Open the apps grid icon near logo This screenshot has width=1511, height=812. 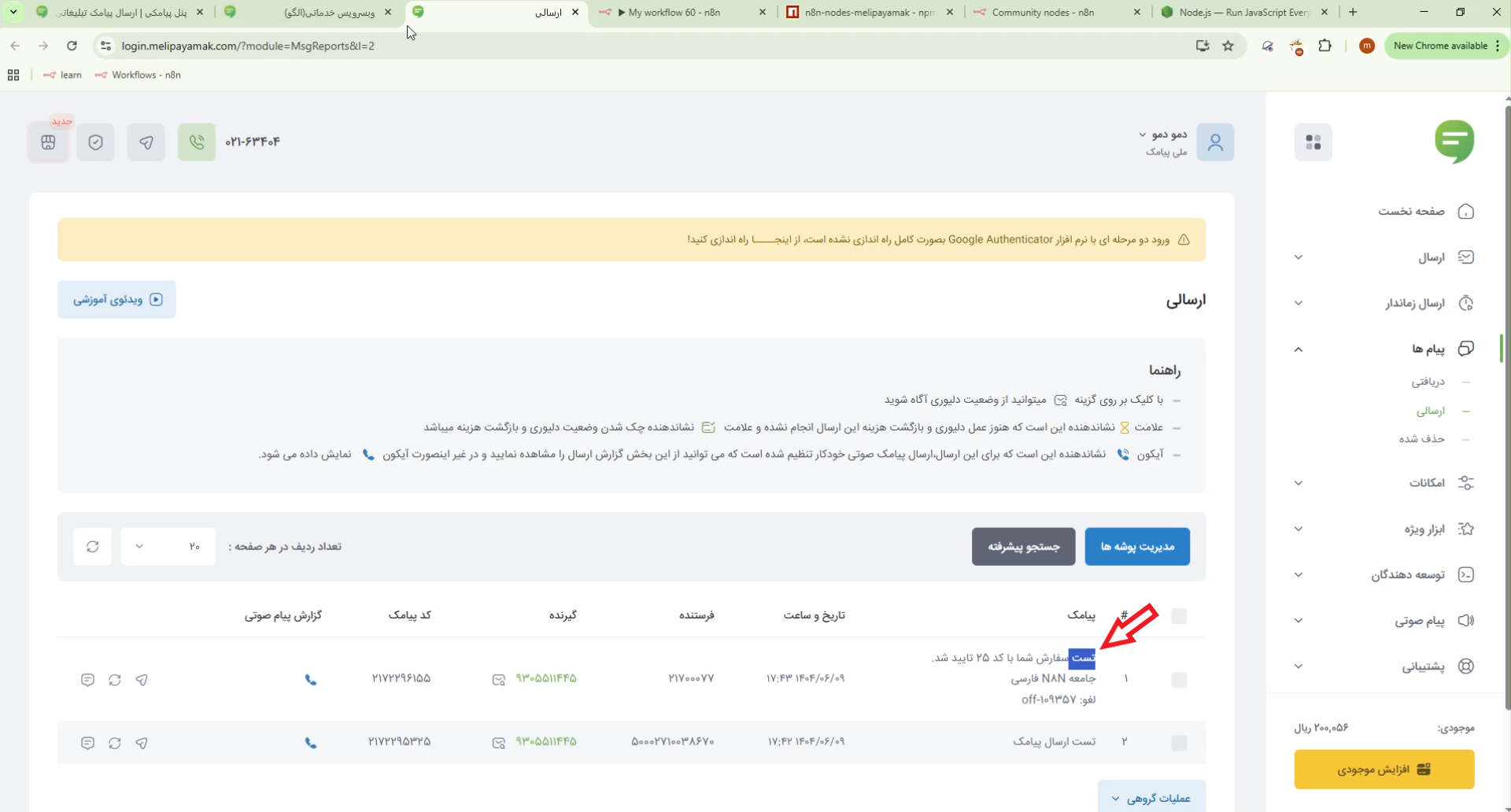pyautogui.click(x=1313, y=142)
